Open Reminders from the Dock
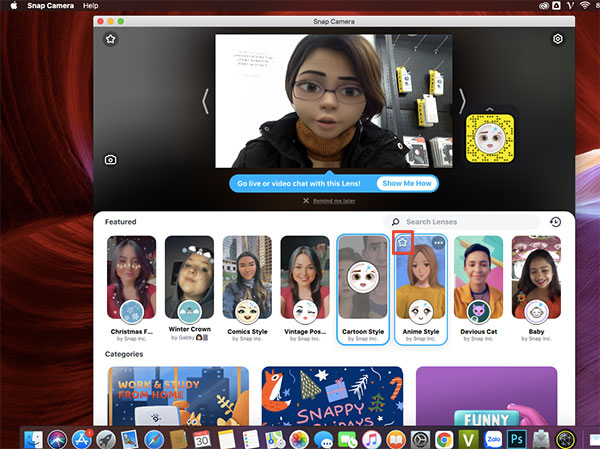Screen dimensions: 600x449 [250, 439]
